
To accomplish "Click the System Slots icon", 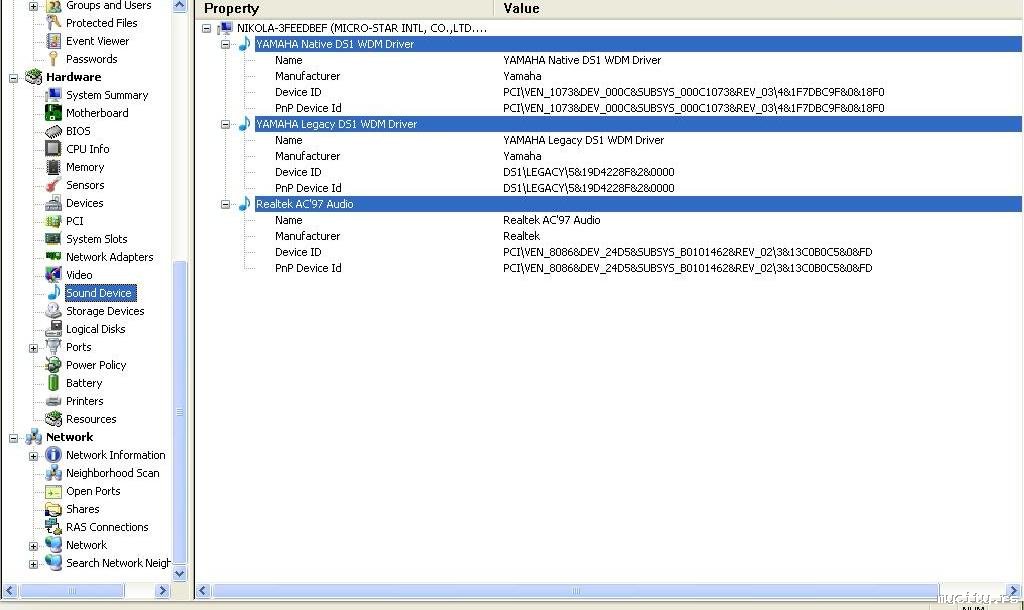I will click(x=54, y=239).
